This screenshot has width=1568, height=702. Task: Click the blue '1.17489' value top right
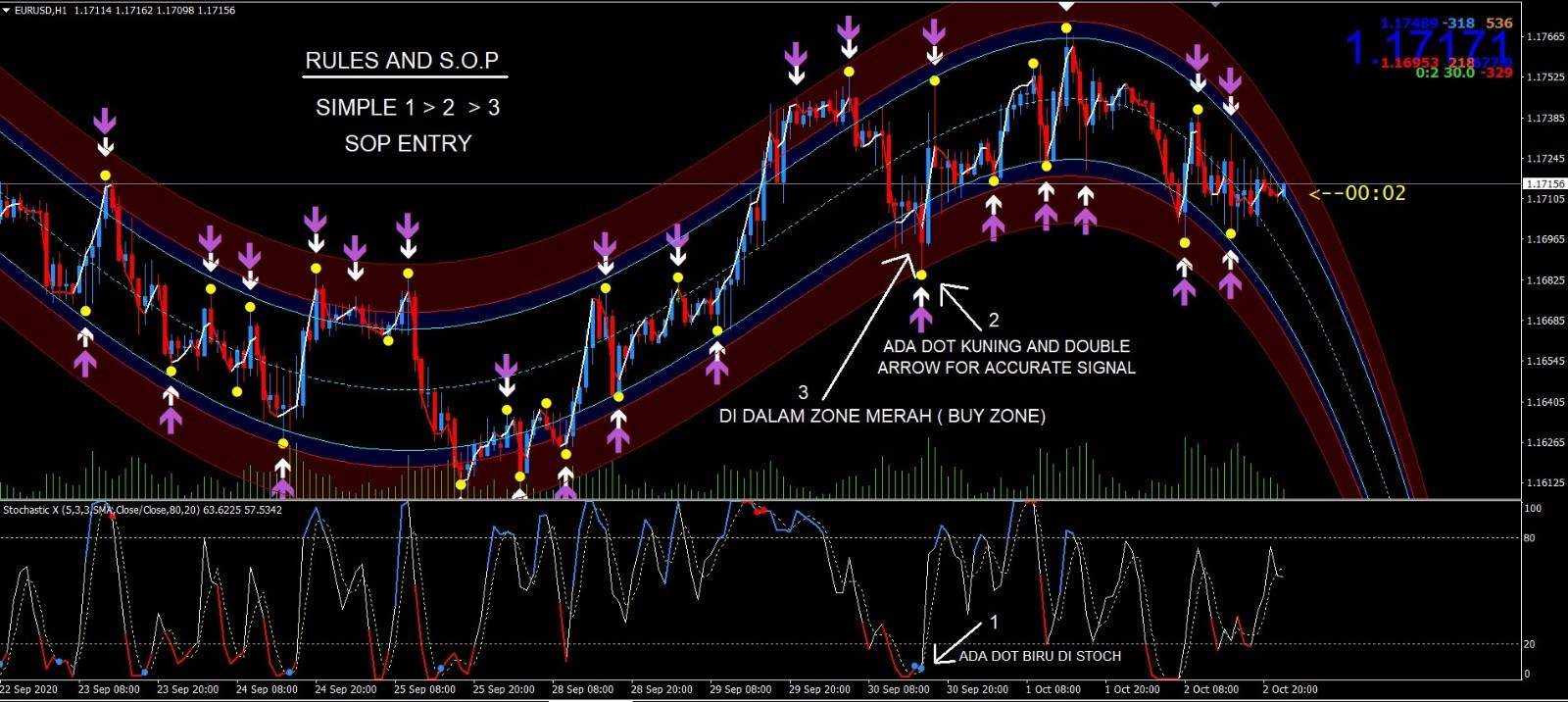pos(1409,24)
